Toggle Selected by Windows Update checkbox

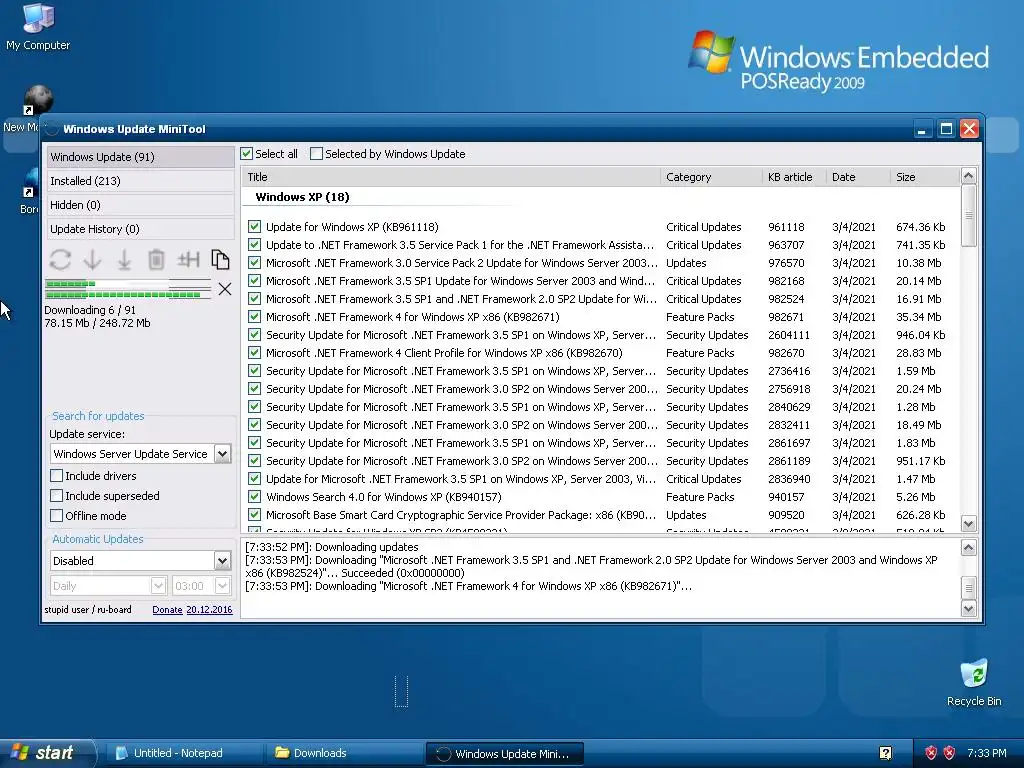pos(316,154)
